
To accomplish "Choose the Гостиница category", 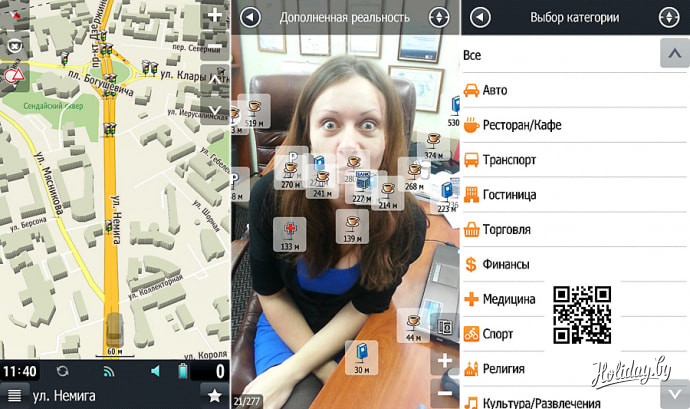I will (509, 194).
